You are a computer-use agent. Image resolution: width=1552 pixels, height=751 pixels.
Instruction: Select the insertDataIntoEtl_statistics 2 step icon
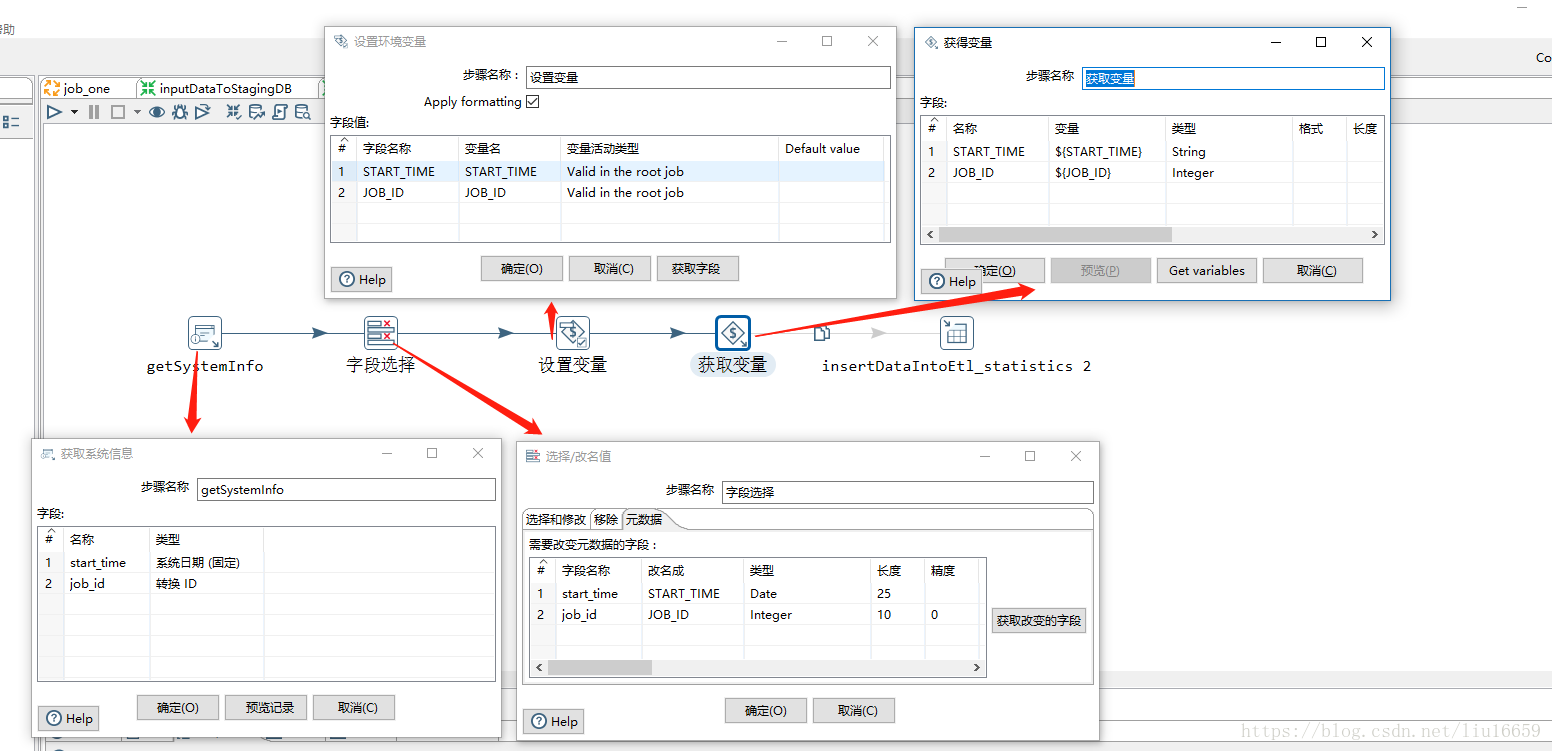pyautogui.click(x=957, y=333)
